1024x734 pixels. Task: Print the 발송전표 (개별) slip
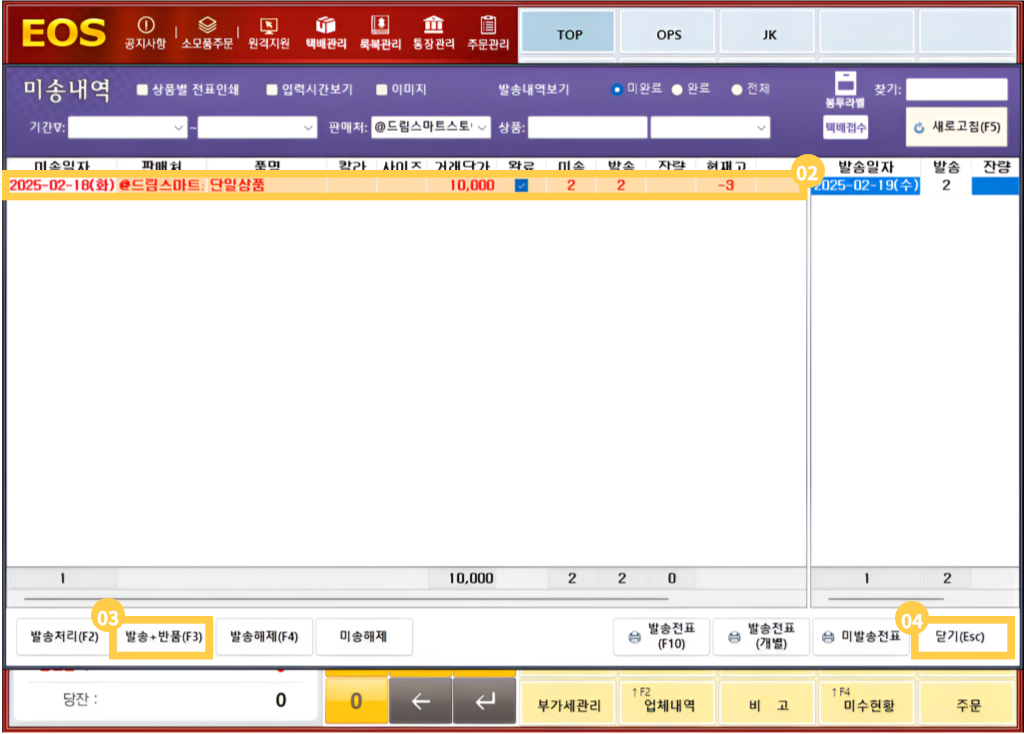761,637
